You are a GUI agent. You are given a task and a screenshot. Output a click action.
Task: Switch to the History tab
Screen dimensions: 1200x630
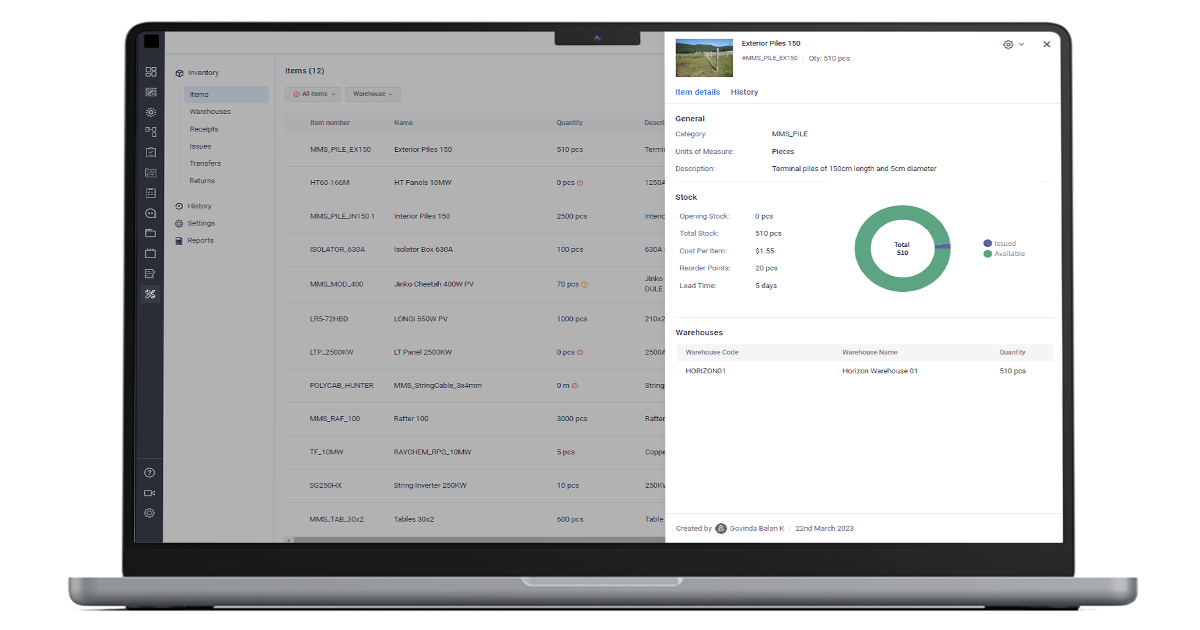pos(744,92)
